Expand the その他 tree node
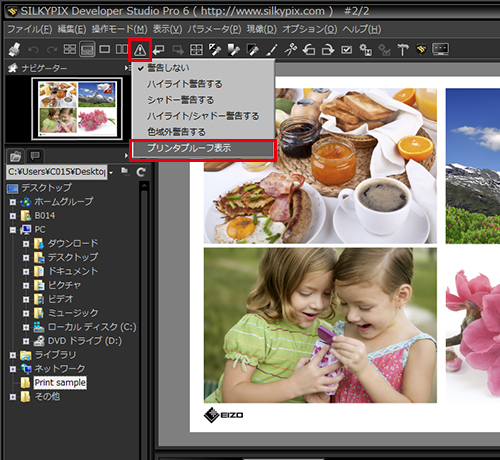500x460 pixels. pos(13,397)
